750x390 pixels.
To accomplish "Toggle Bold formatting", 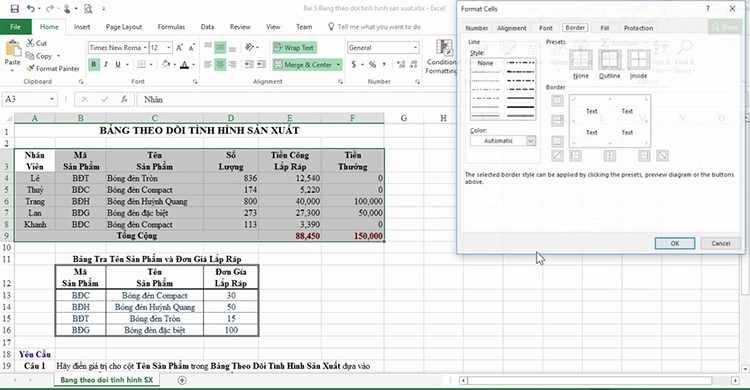I will tap(94, 64).
